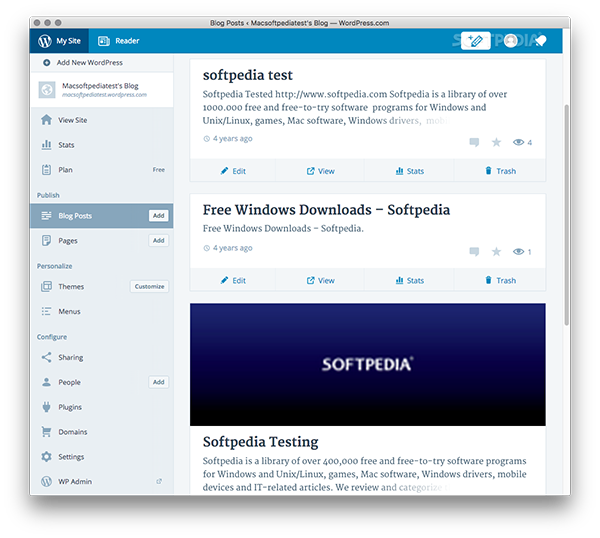Switch to the Reader tab
This screenshot has width=600, height=538.
tap(118, 41)
